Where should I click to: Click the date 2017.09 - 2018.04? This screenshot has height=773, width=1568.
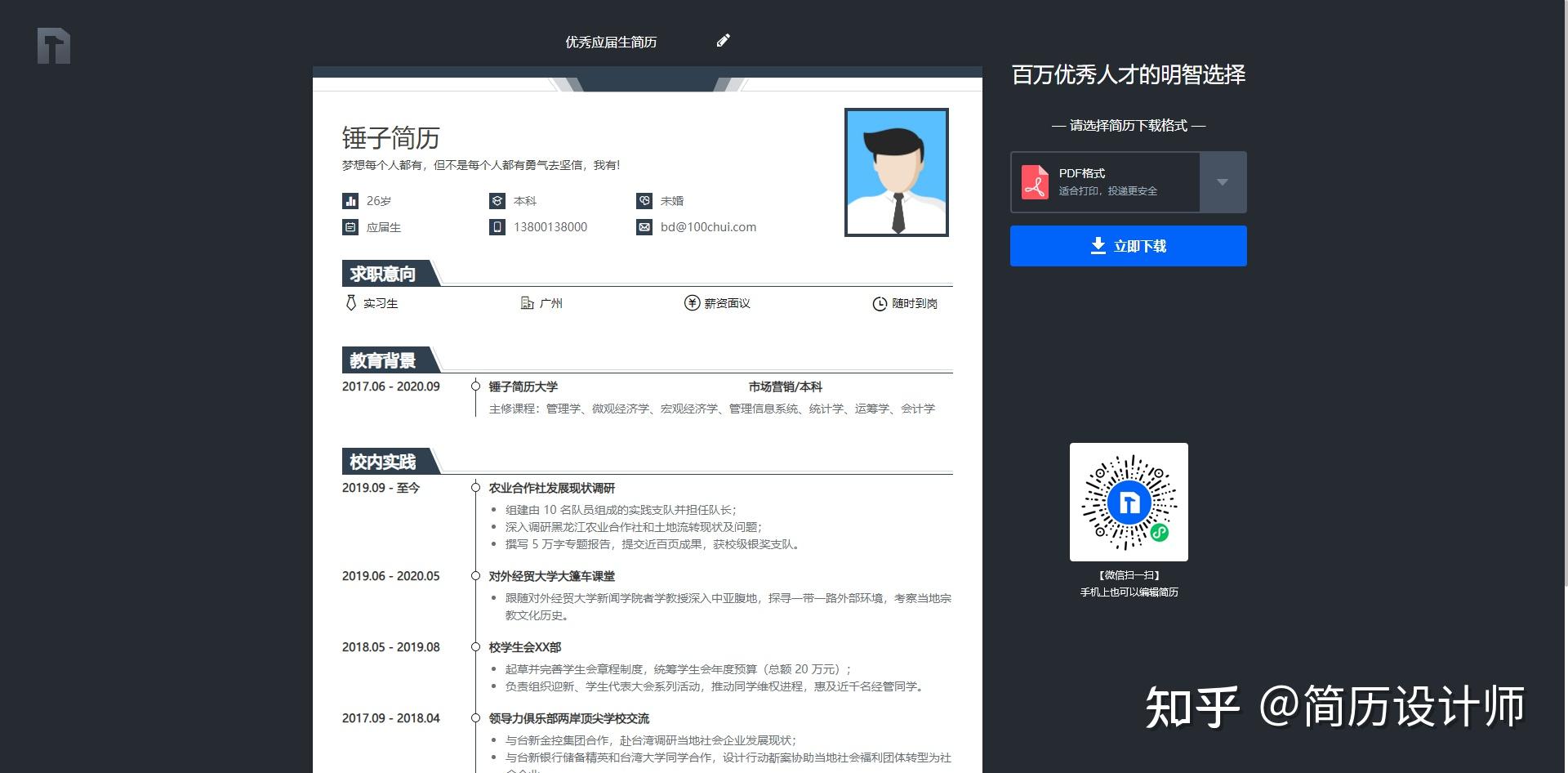click(390, 718)
